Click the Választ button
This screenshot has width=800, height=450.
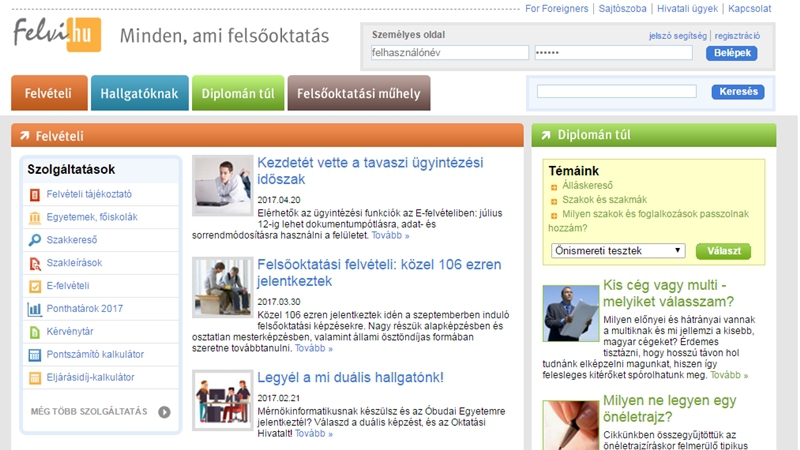723,251
